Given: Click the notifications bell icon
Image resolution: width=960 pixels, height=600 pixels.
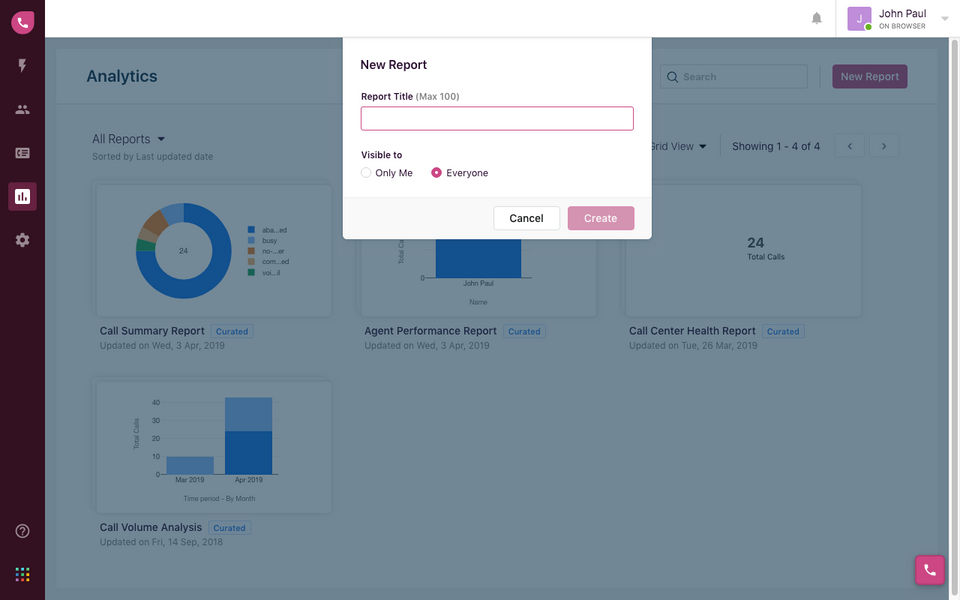Looking at the screenshot, I should pyautogui.click(x=817, y=18).
